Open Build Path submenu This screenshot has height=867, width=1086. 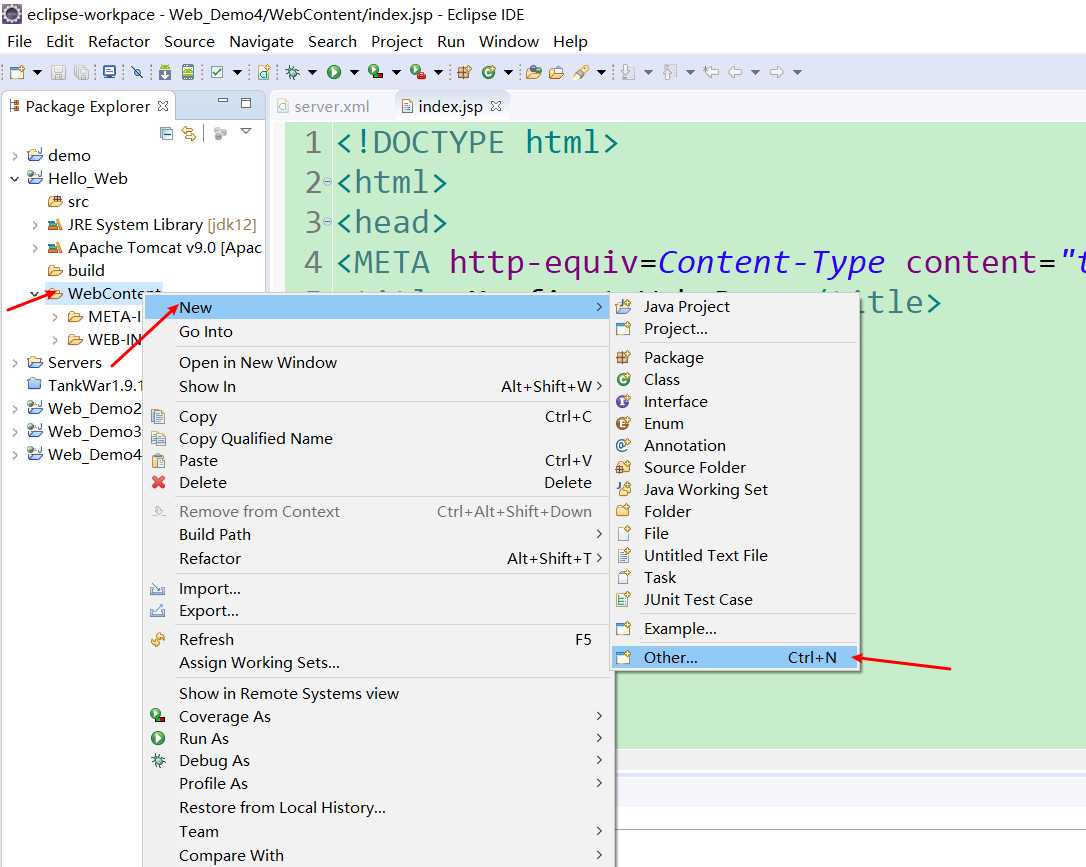point(377,535)
